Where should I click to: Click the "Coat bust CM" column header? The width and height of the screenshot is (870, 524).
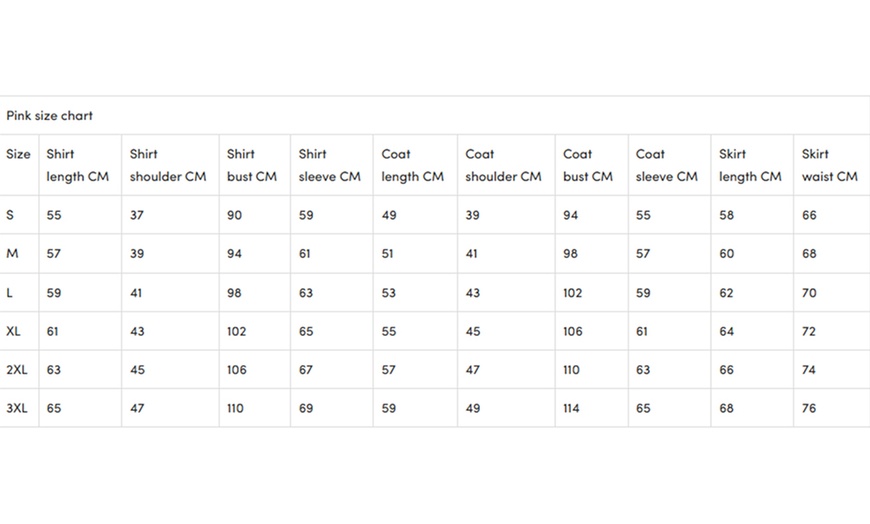coord(588,165)
